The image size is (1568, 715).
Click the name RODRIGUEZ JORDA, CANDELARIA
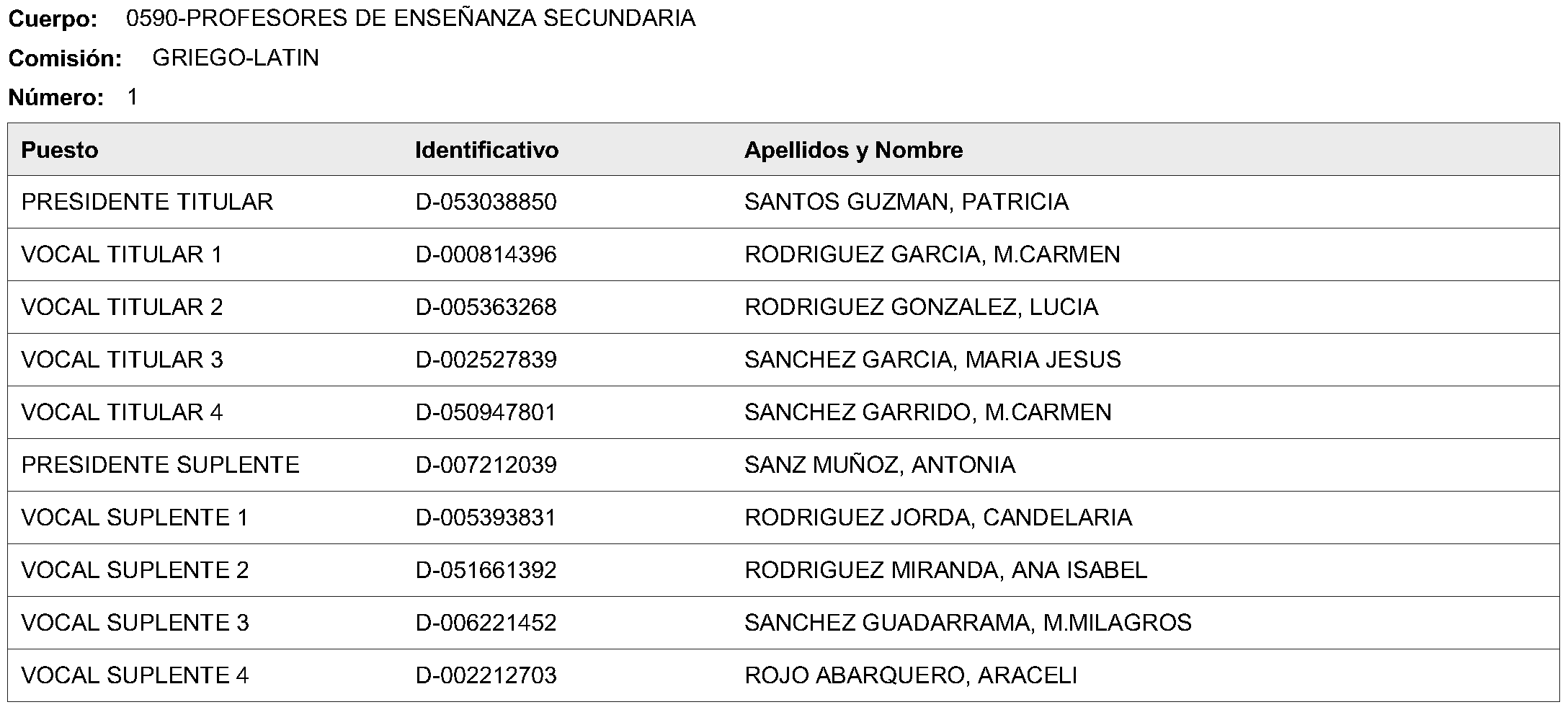coord(938,518)
